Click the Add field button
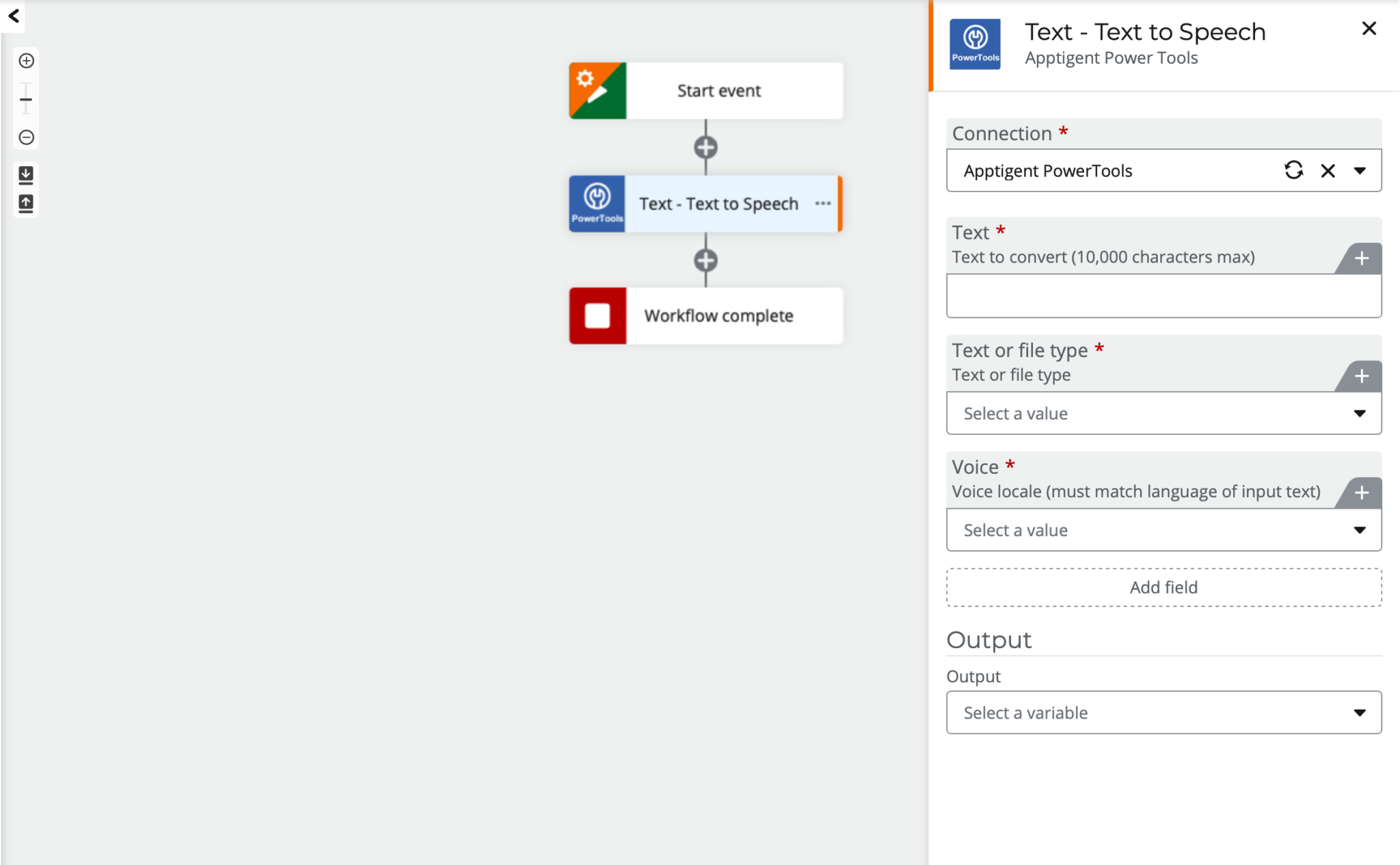 pyautogui.click(x=1163, y=587)
